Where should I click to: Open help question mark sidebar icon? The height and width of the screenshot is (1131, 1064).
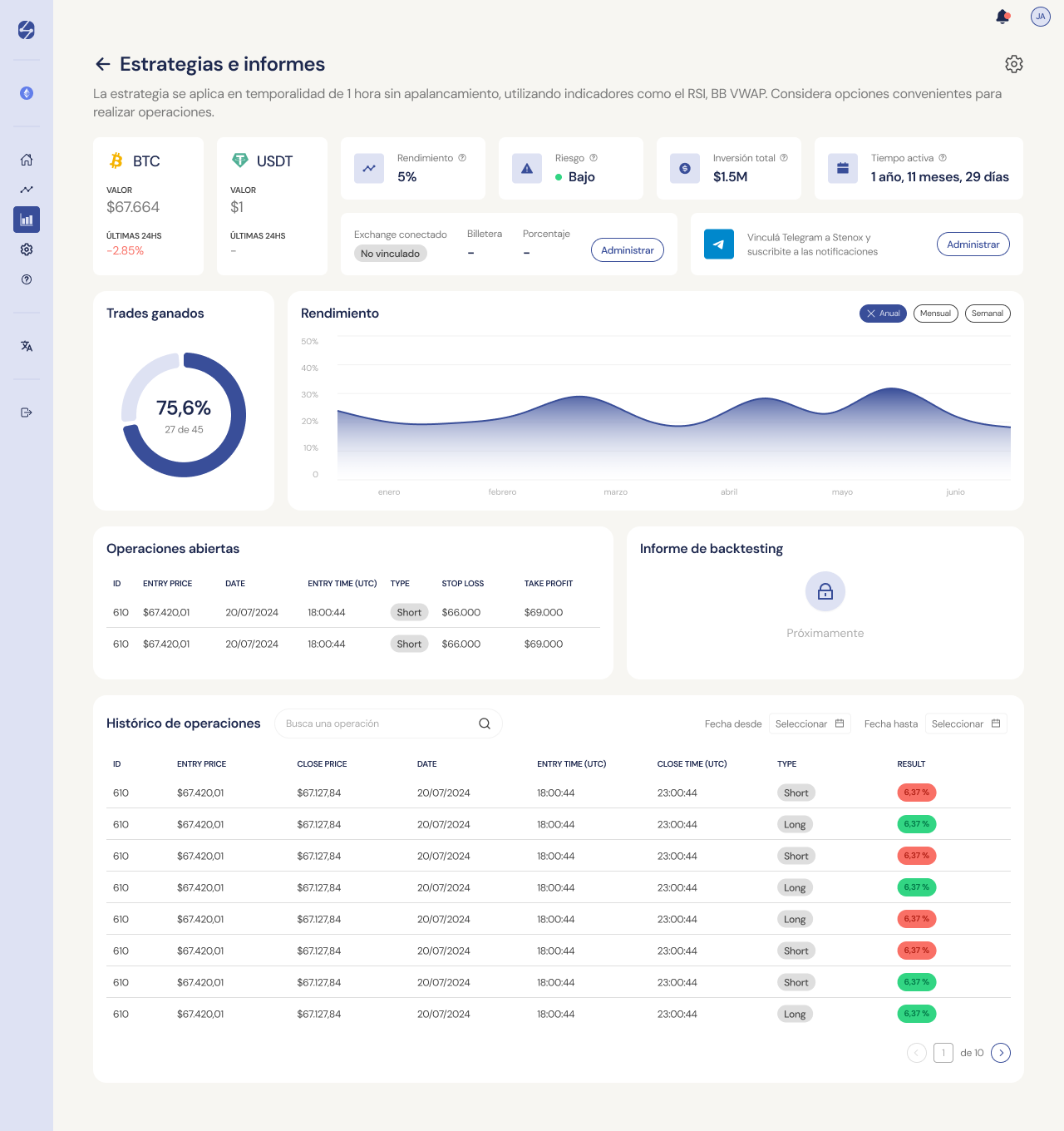(27, 279)
